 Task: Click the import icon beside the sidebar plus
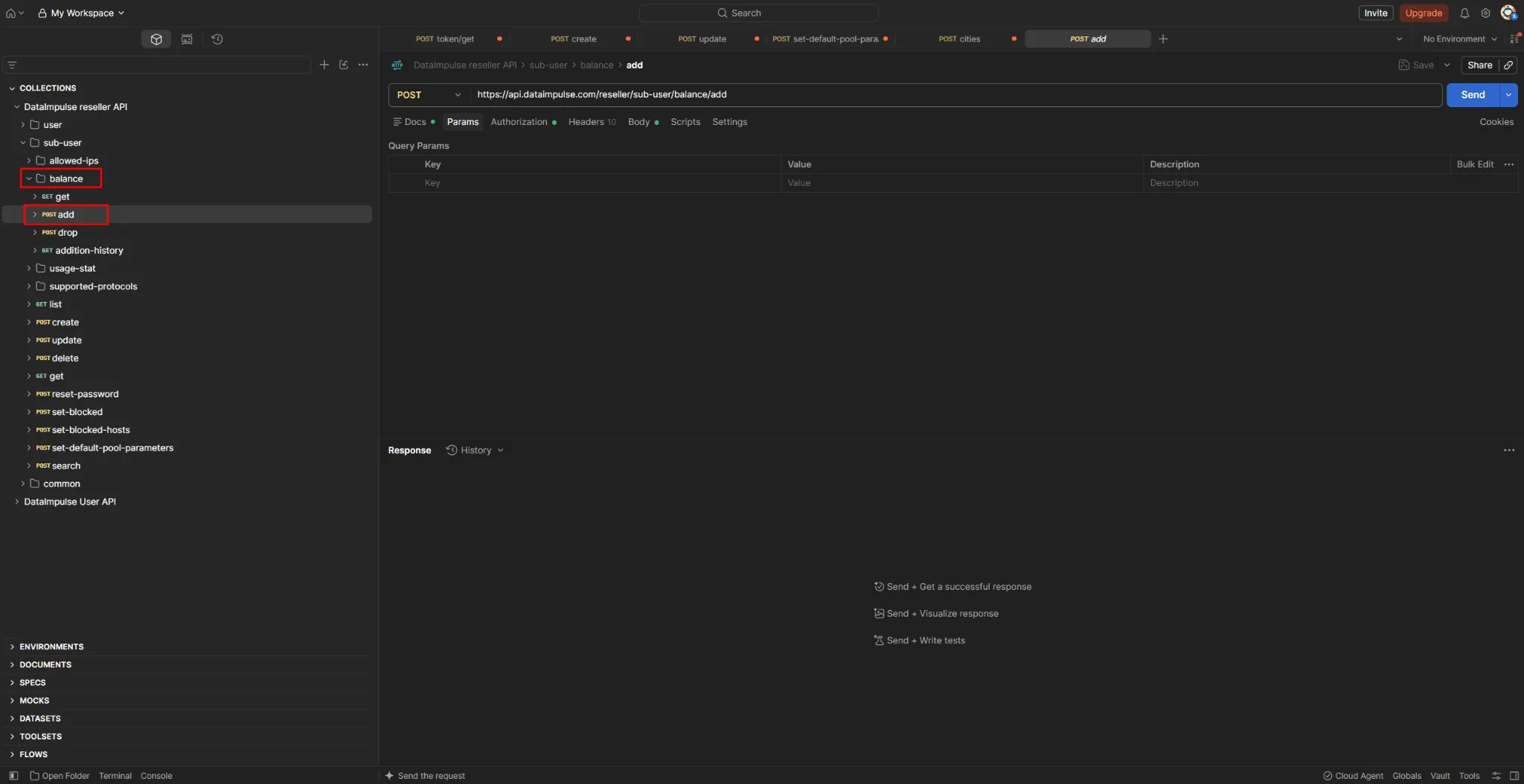tap(343, 65)
